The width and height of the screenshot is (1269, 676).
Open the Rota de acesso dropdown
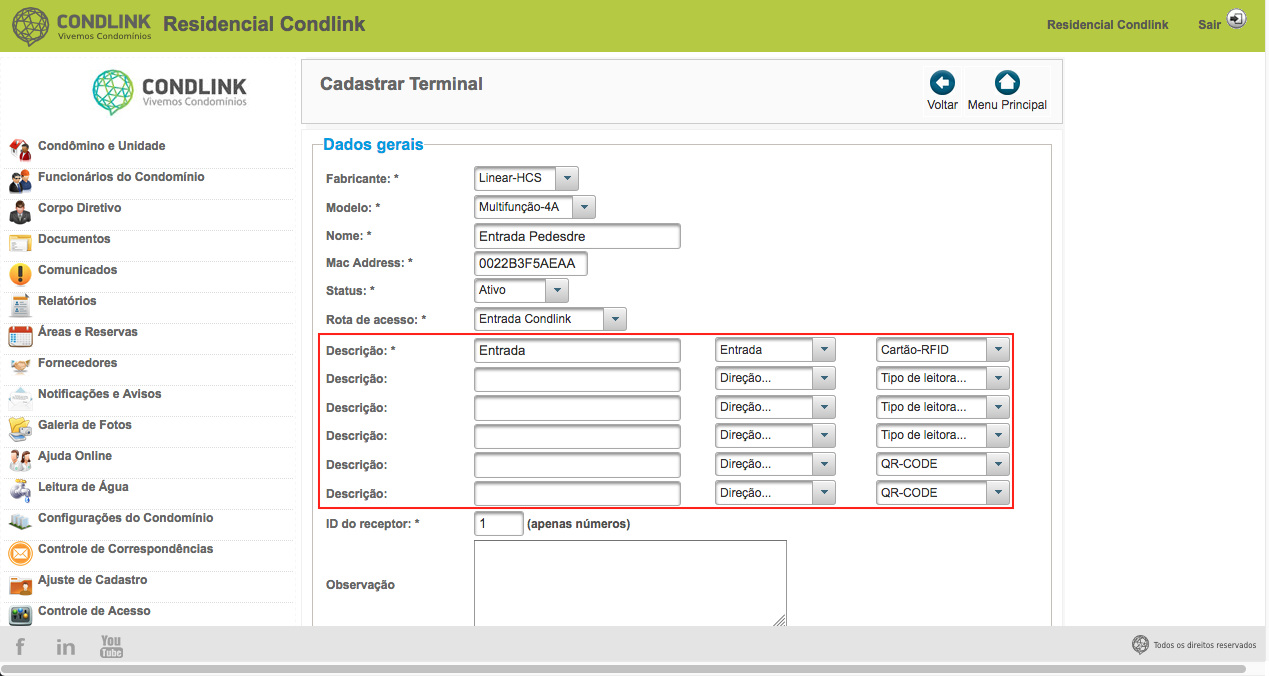(x=550, y=319)
